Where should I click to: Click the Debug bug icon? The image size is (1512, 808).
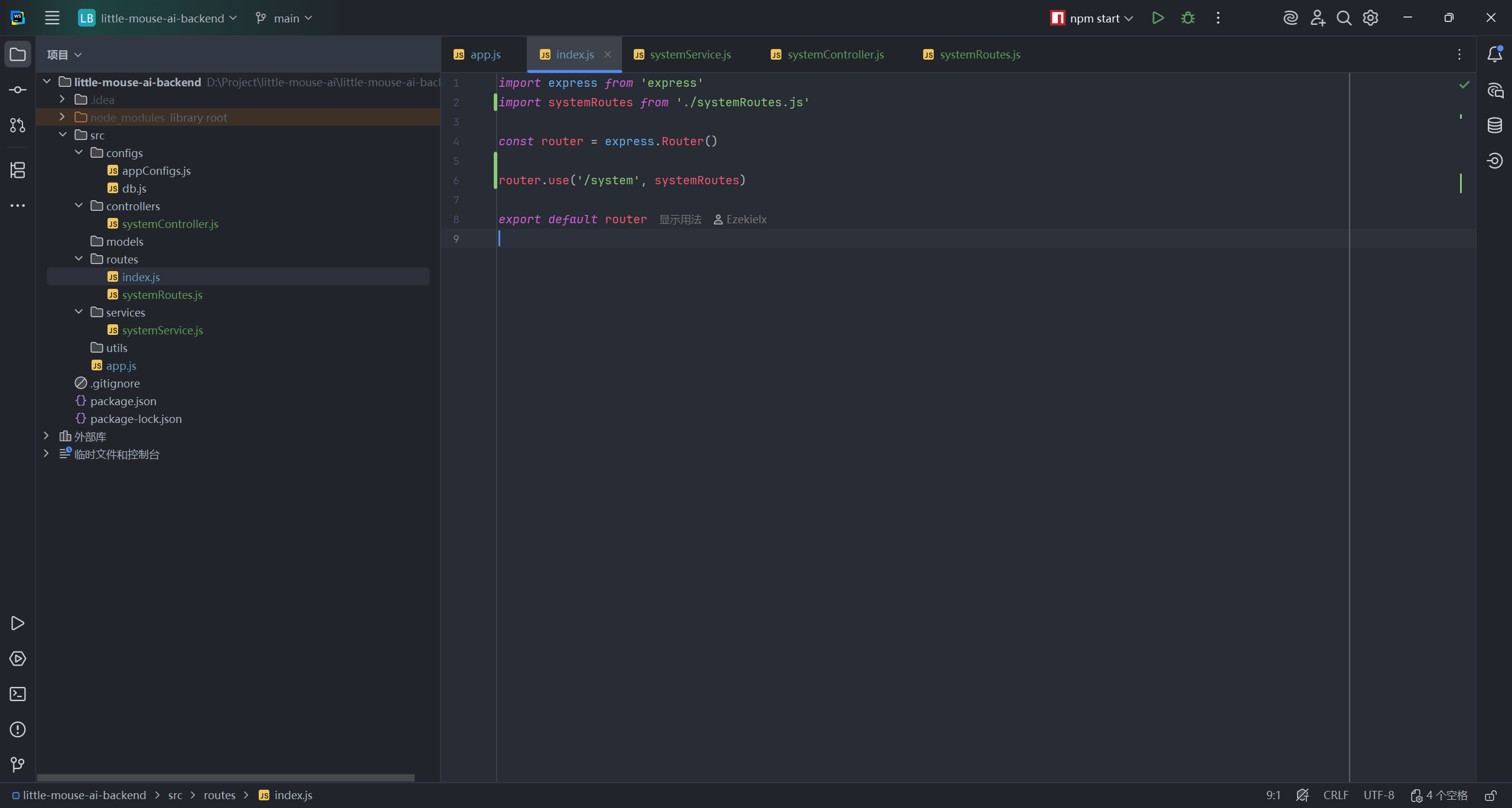click(x=1188, y=18)
